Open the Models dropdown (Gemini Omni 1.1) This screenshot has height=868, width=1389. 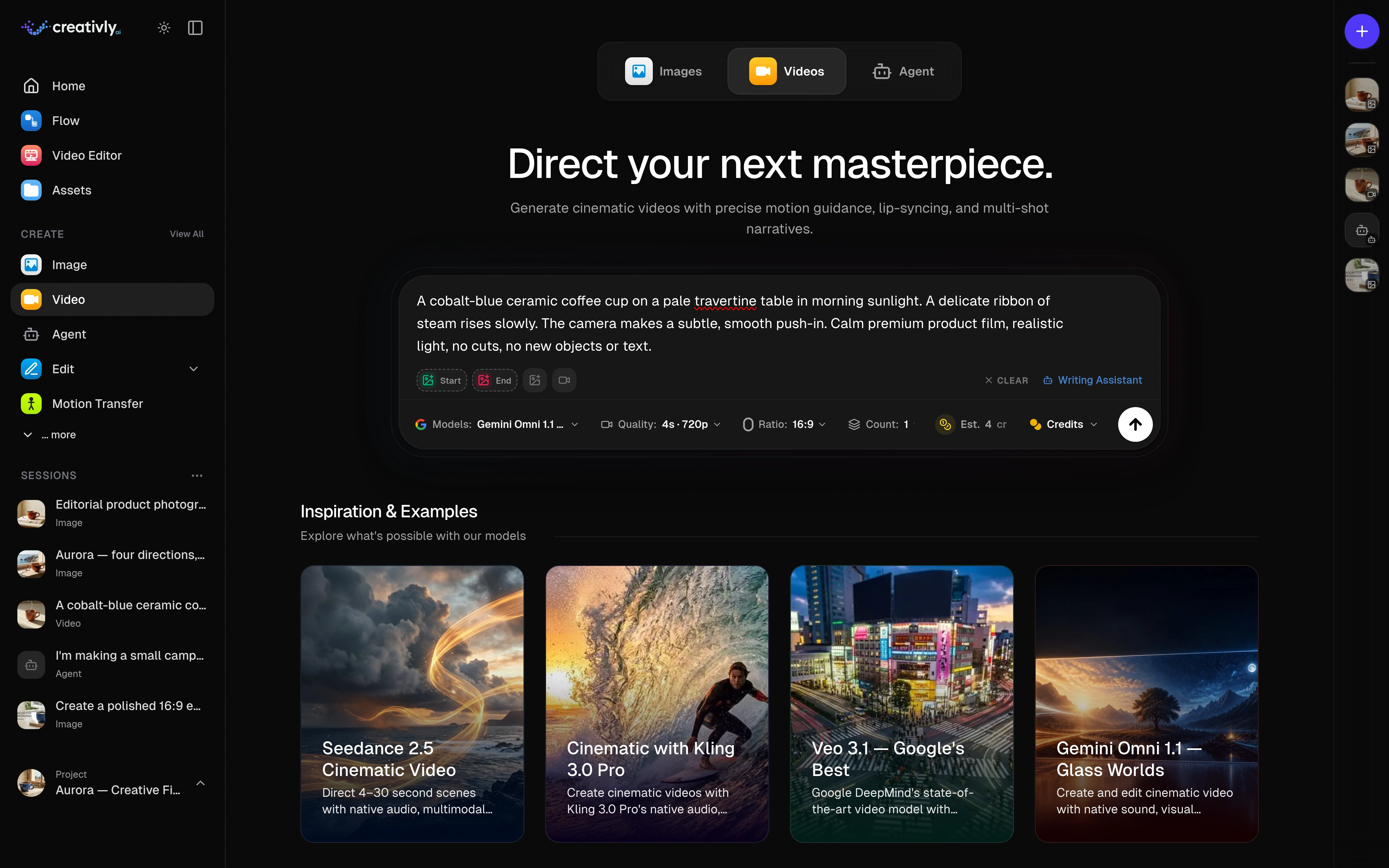click(x=497, y=424)
